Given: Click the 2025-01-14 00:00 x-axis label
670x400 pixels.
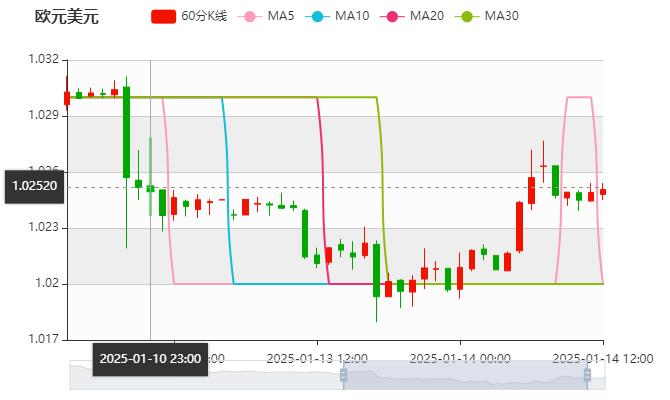Looking at the screenshot, I should pos(460,358).
